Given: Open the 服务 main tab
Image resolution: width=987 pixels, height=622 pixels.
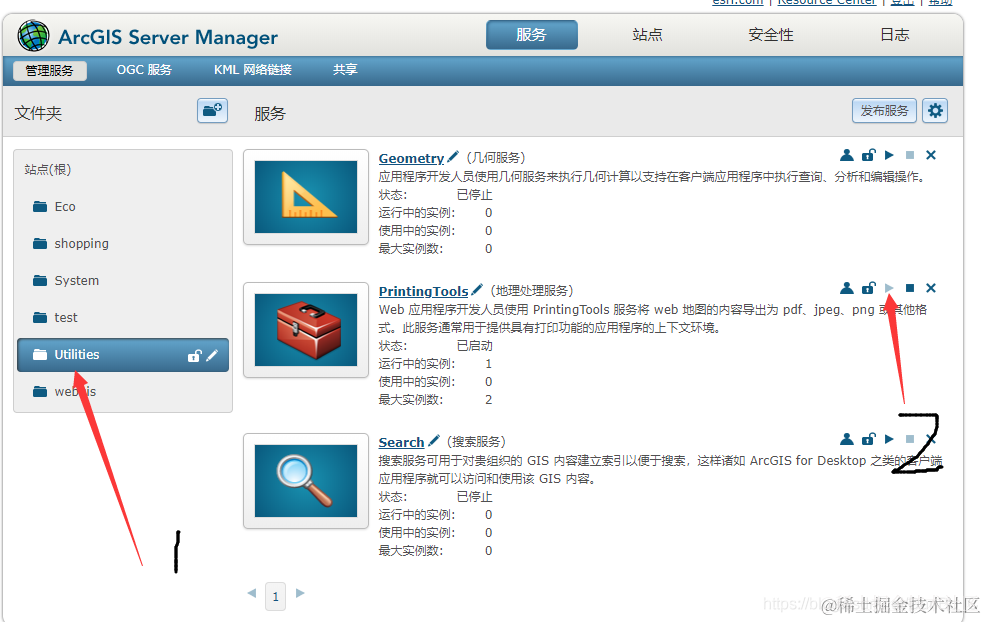Looking at the screenshot, I should click(531, 35).
